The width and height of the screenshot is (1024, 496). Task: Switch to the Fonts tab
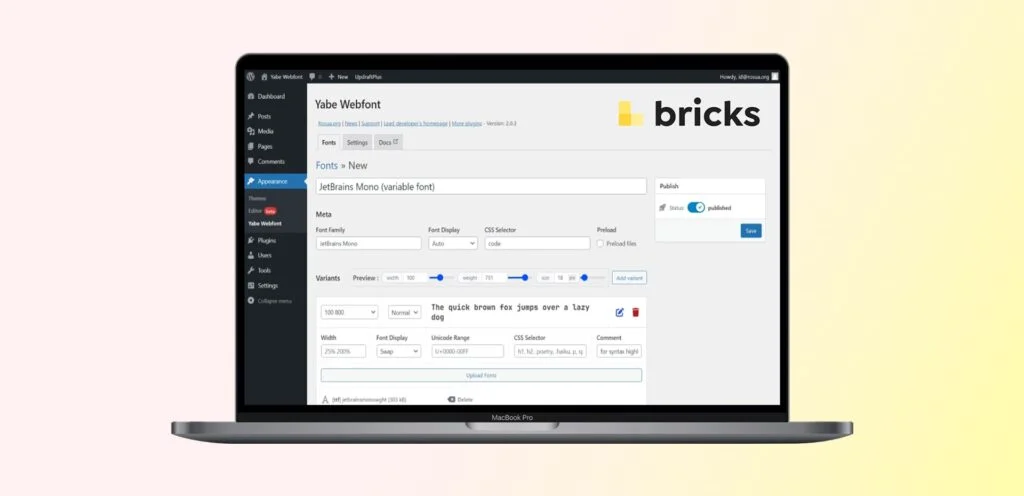(329, 142)
